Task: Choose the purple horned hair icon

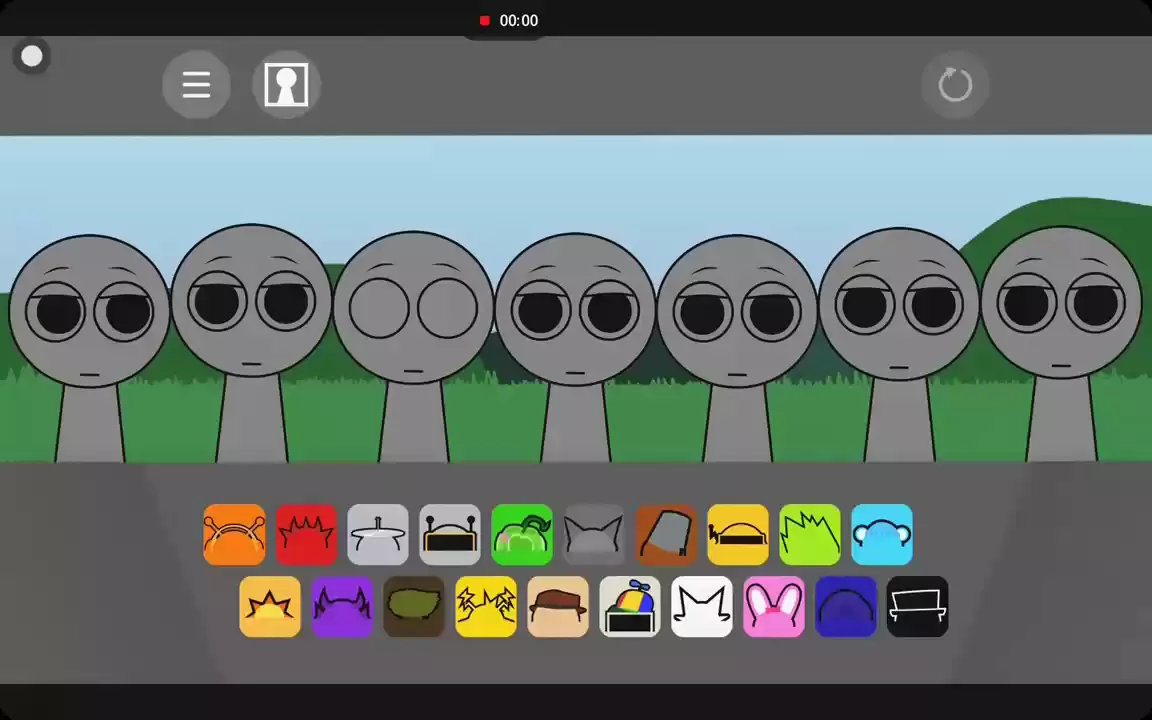Action: tap(342, 607)
